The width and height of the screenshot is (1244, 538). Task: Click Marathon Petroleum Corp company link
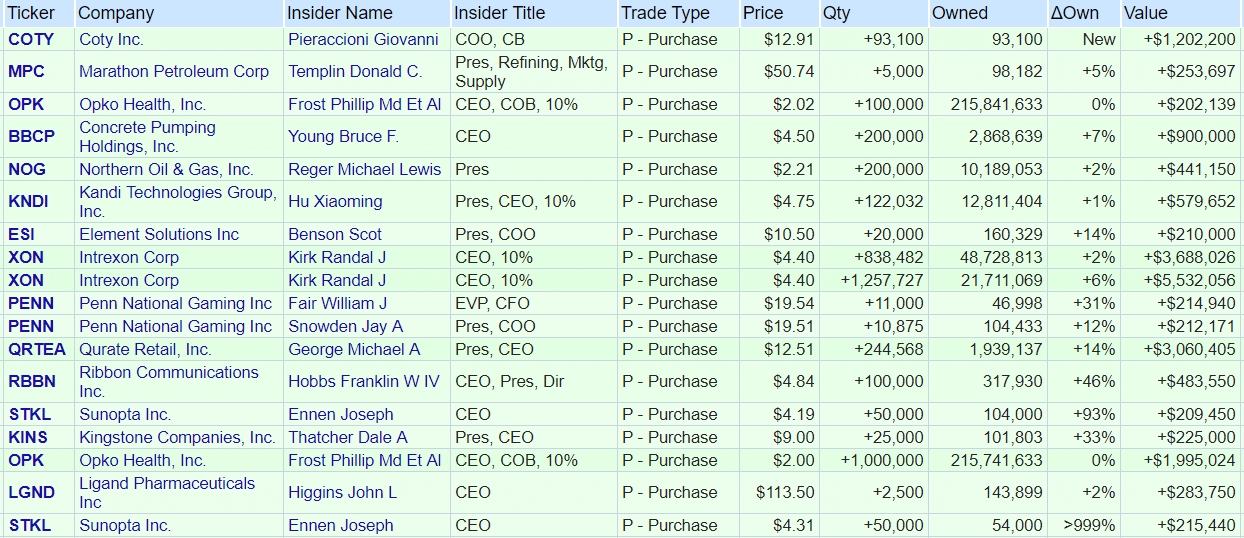(x=174, y=71)
